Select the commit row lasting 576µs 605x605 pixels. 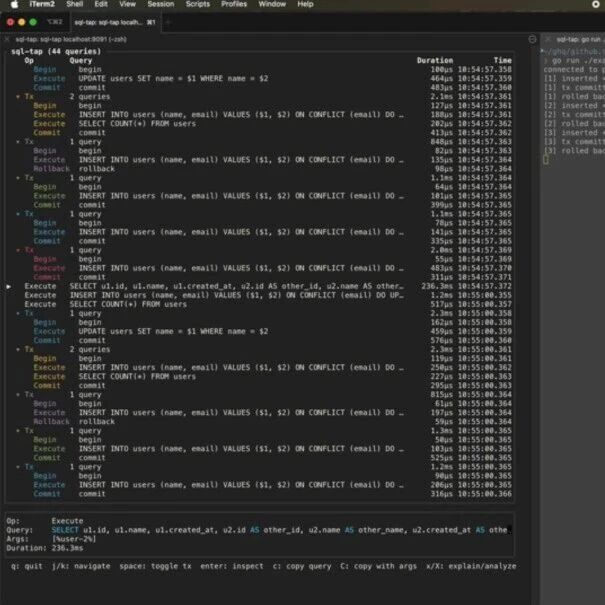coord(261,341)
